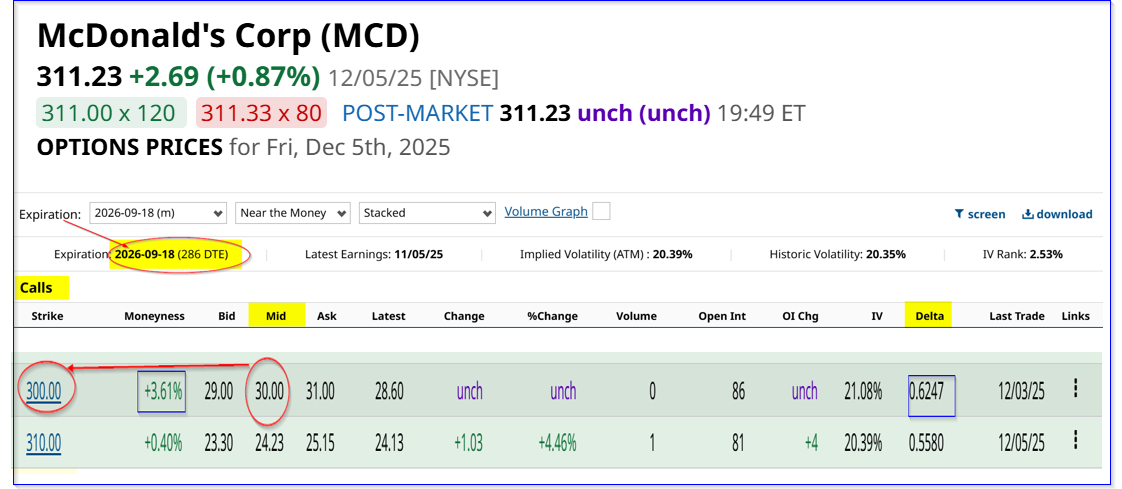Click the download icon
This screenshot has width=1122, height=489.
pos(1027,214)
